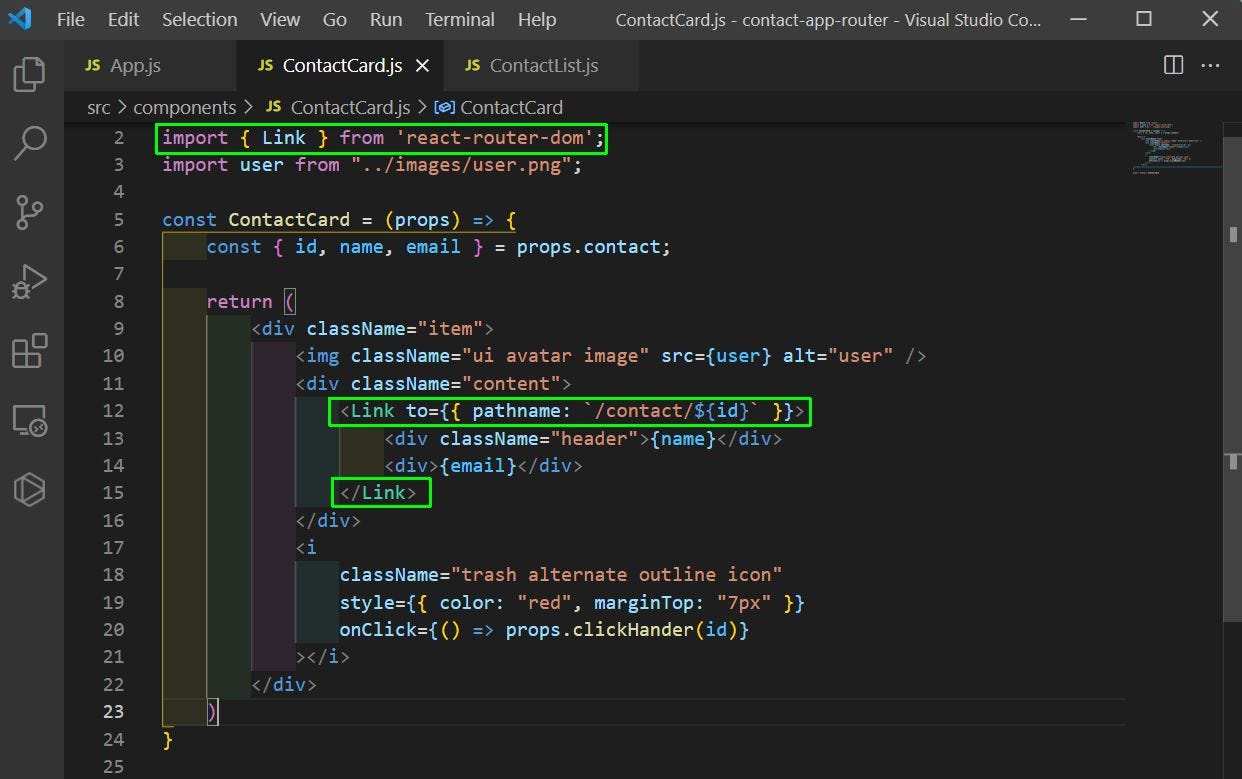Open the View menu
The width and height of the screenshot is (1242, 779).
pos(279,19)
